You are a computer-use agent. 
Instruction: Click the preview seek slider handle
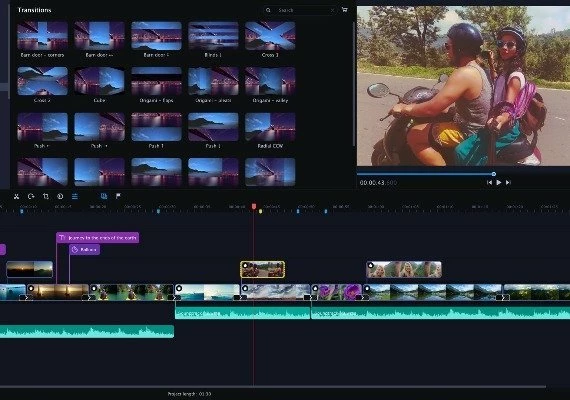494,174
